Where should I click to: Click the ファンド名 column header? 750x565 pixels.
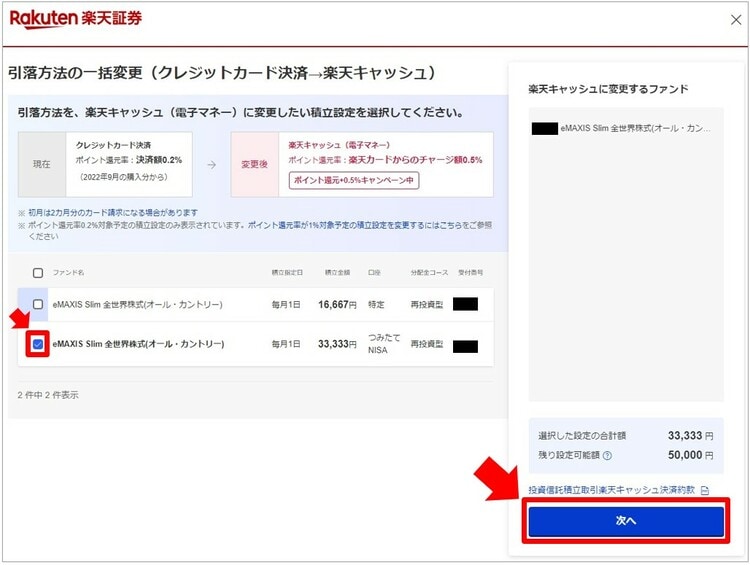(68, 273)
